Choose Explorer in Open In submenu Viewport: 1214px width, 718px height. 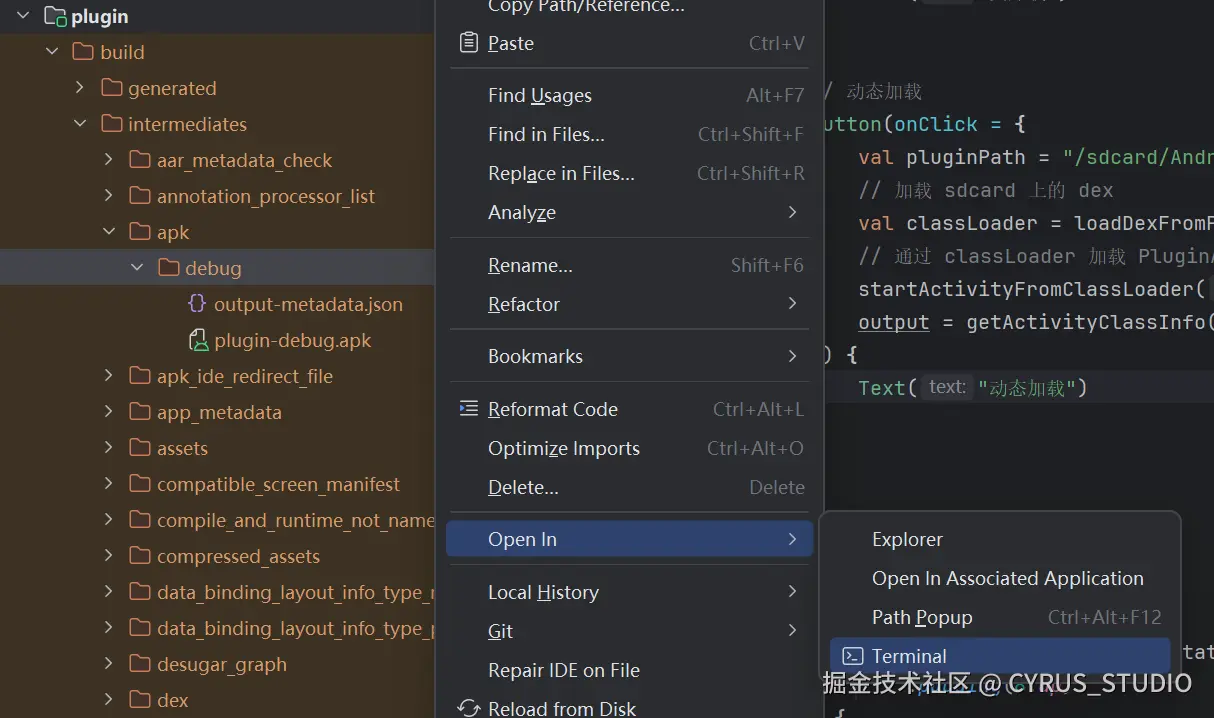point(1000,539)
